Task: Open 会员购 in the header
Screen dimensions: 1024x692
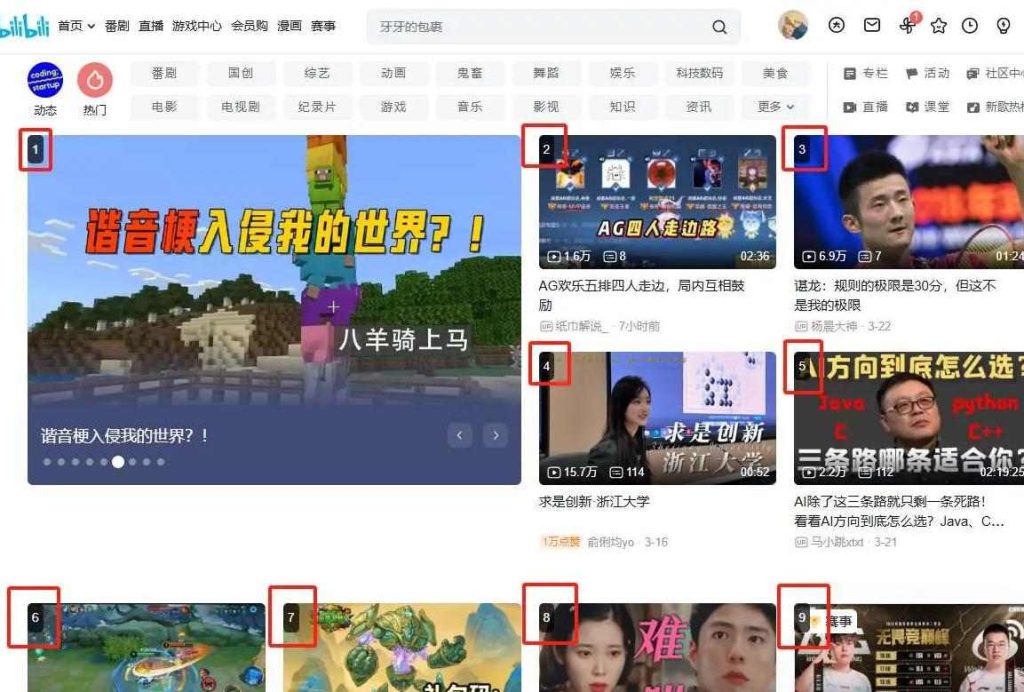Action: click(x=249, y=26)
